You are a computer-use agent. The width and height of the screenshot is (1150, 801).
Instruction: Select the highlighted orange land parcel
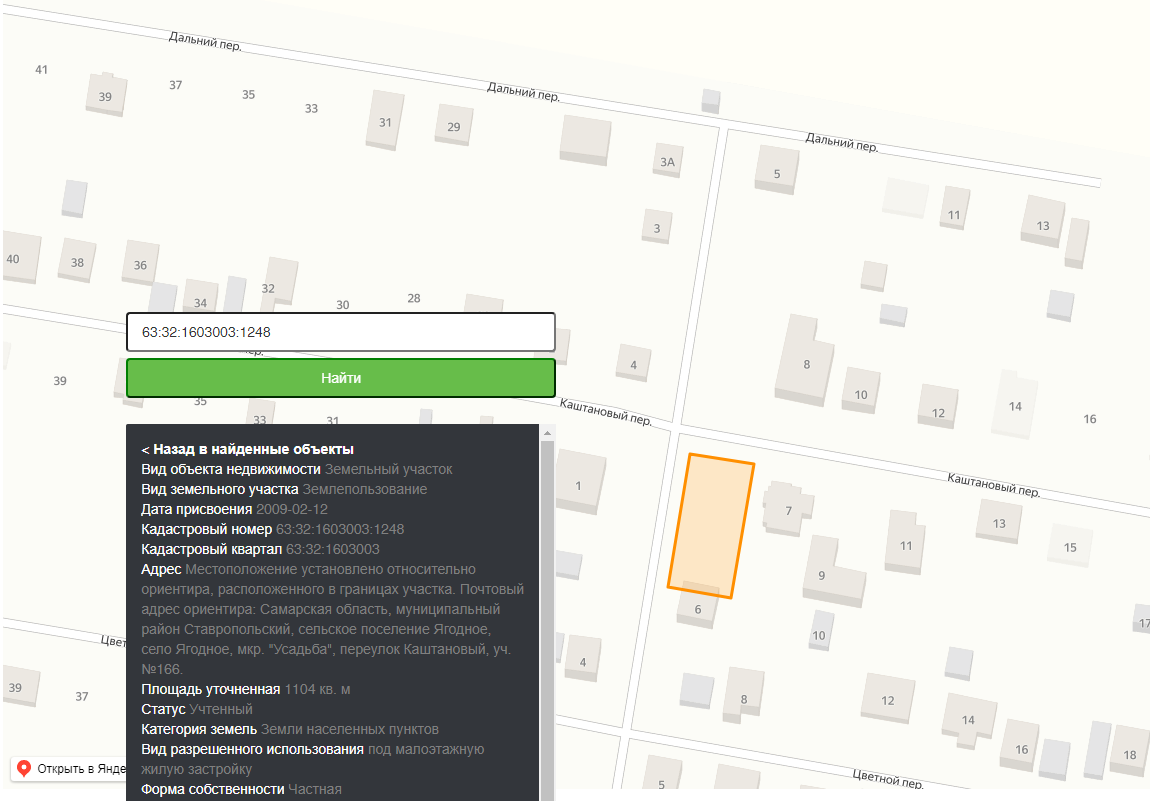point(711,526)
